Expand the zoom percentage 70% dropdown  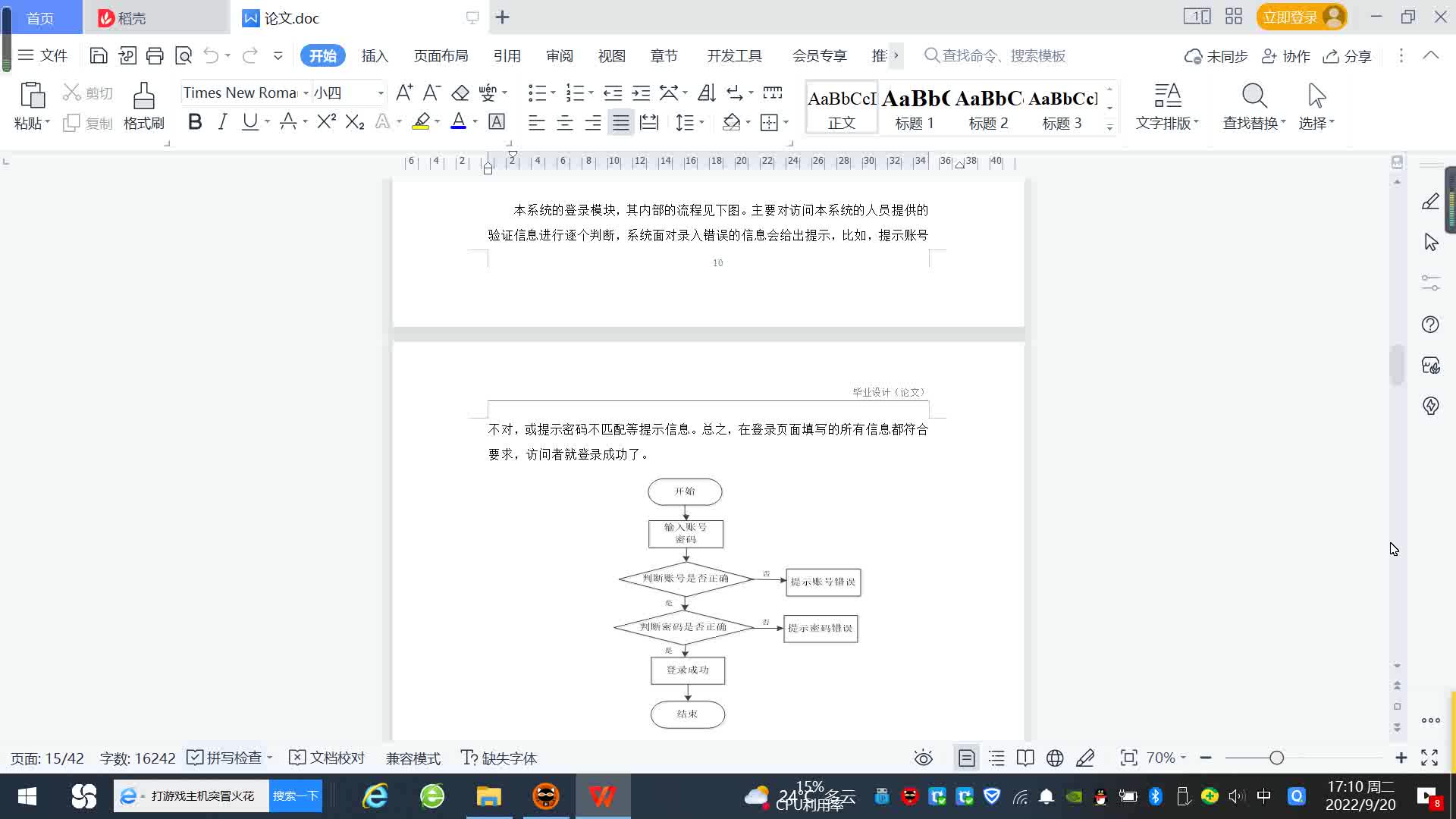(1183, 758)
